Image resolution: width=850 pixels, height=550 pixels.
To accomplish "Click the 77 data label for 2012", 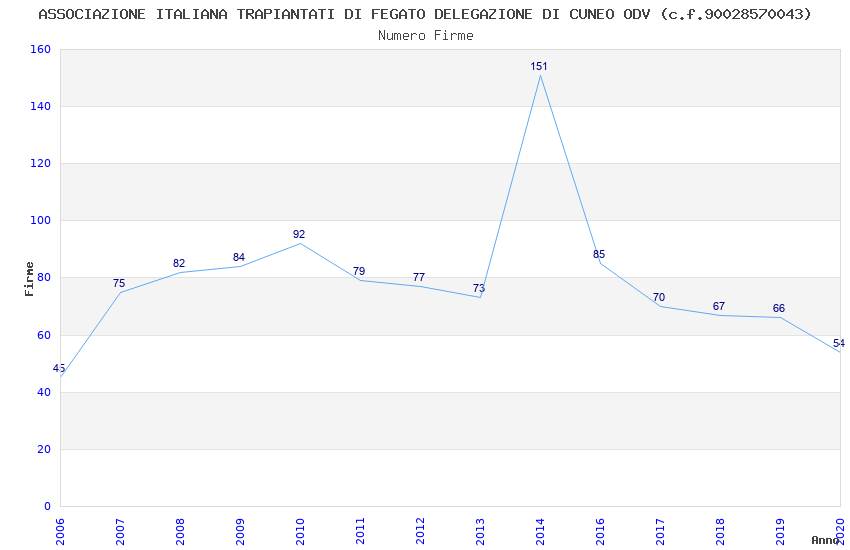I will (418, 277).
